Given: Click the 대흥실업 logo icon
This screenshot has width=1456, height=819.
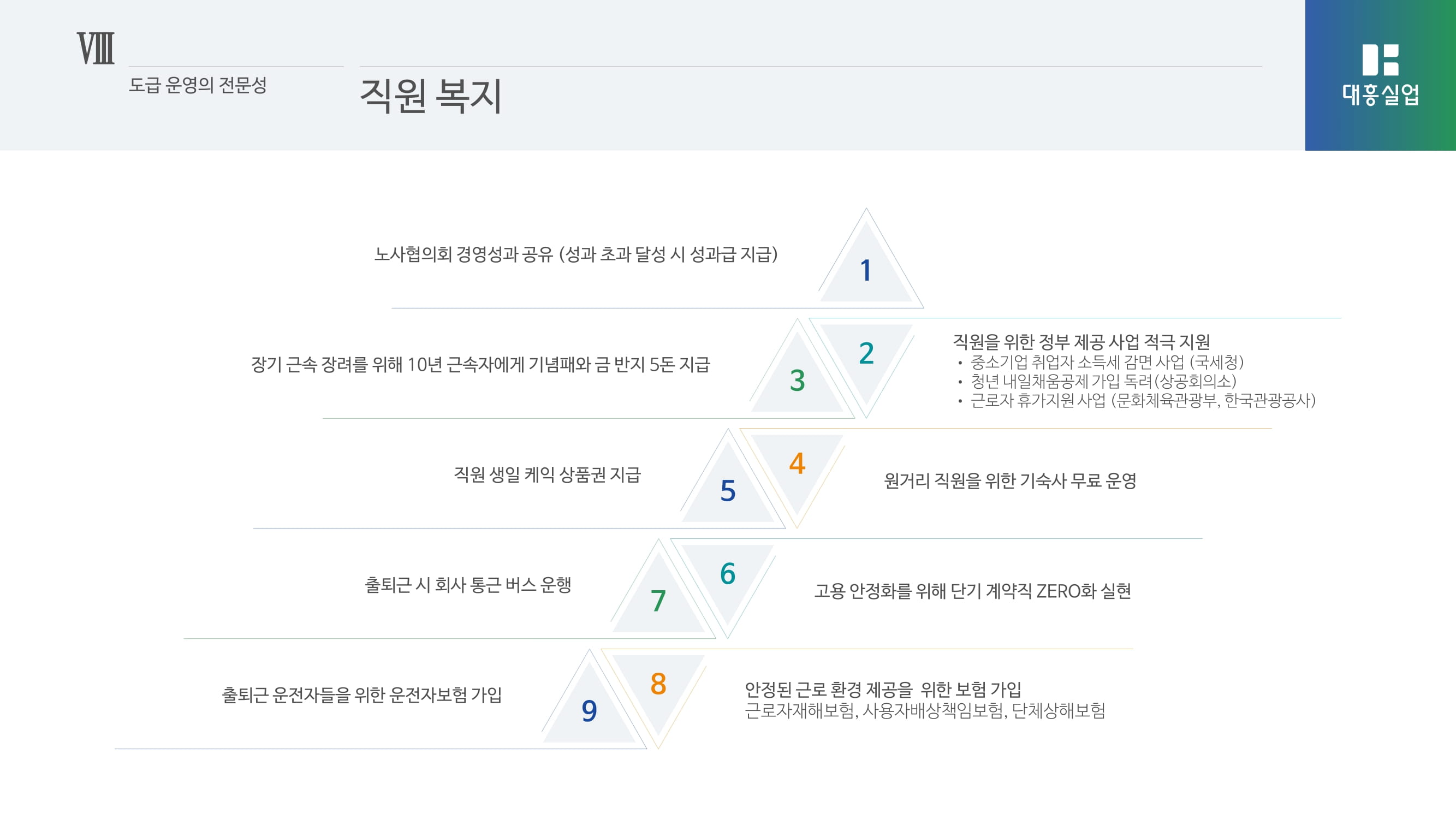Looking at the screenshot, I should [1380, 60].
